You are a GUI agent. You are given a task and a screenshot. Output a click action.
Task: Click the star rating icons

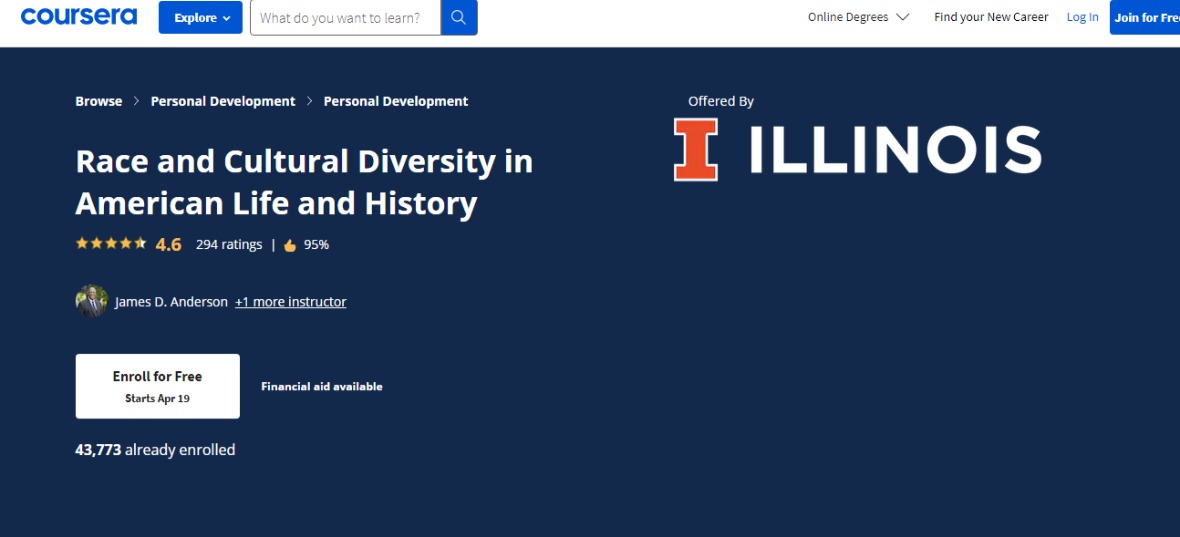pyautogui.click(x=111, y=244)
